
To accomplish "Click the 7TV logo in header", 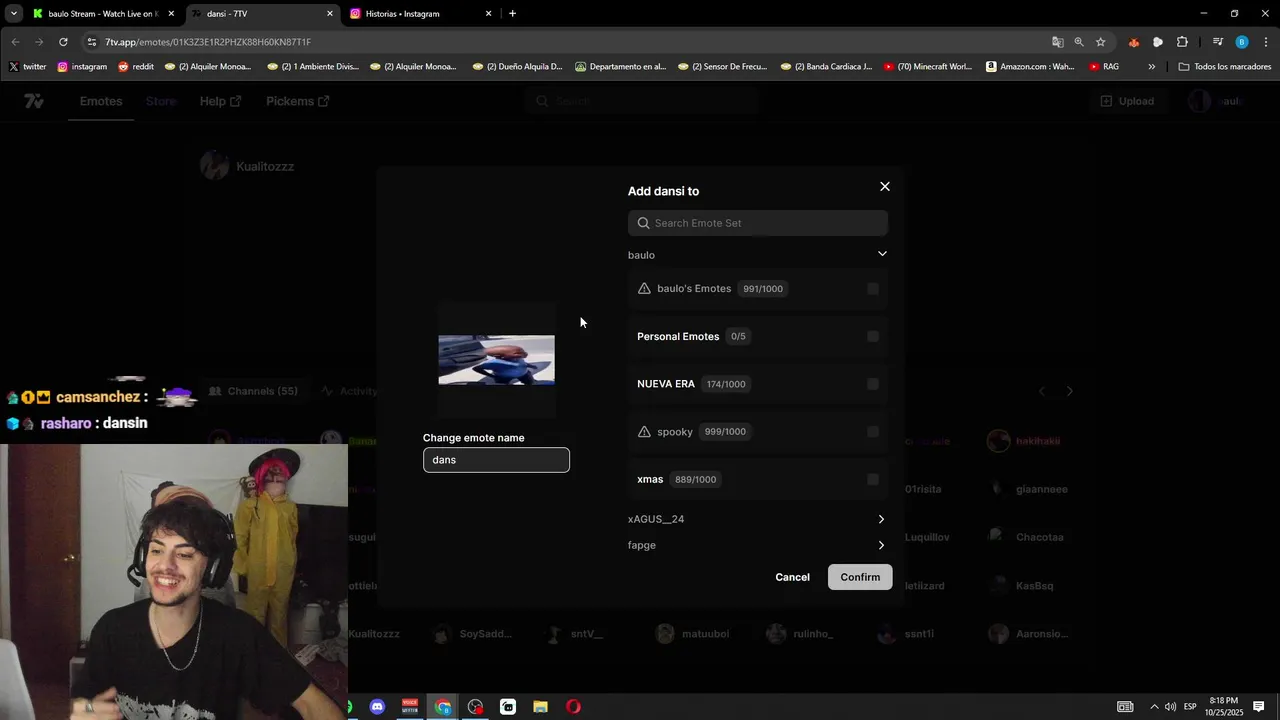I will (34, 101).
